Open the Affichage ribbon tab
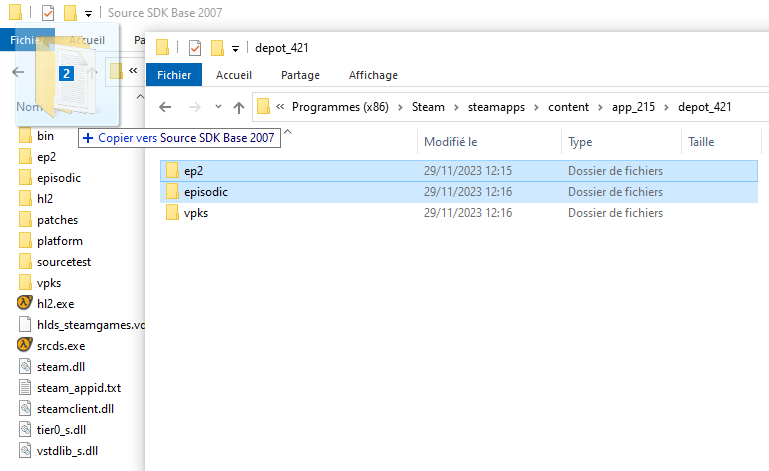The height and width of the screenshot is (471, 769). tap(373, 75)
